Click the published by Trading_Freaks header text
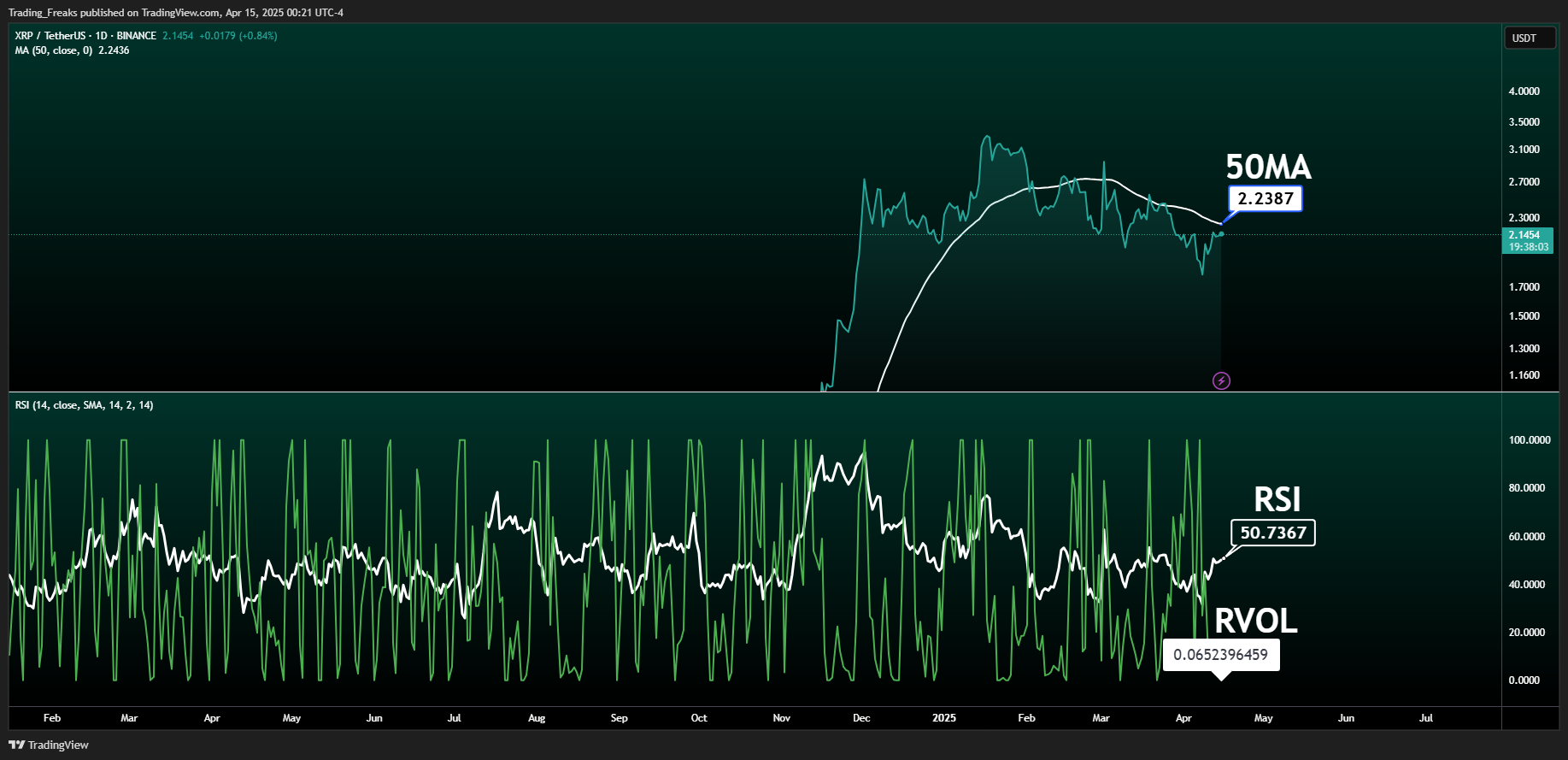Screen dimensions: 1568x760 tap(176, 13)
